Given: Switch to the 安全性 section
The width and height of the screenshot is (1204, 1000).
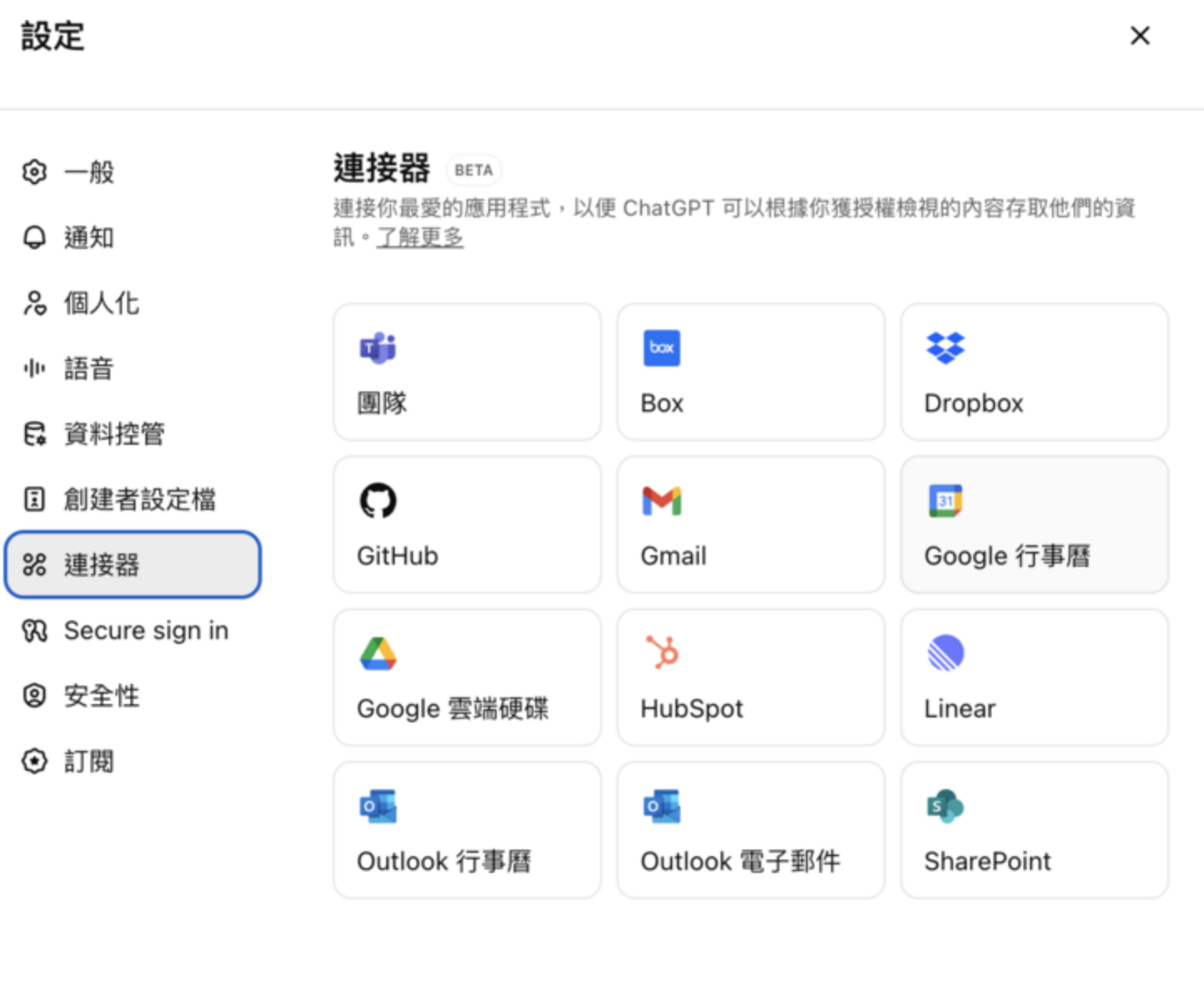Looking at the screenshot, I should 133,696.
